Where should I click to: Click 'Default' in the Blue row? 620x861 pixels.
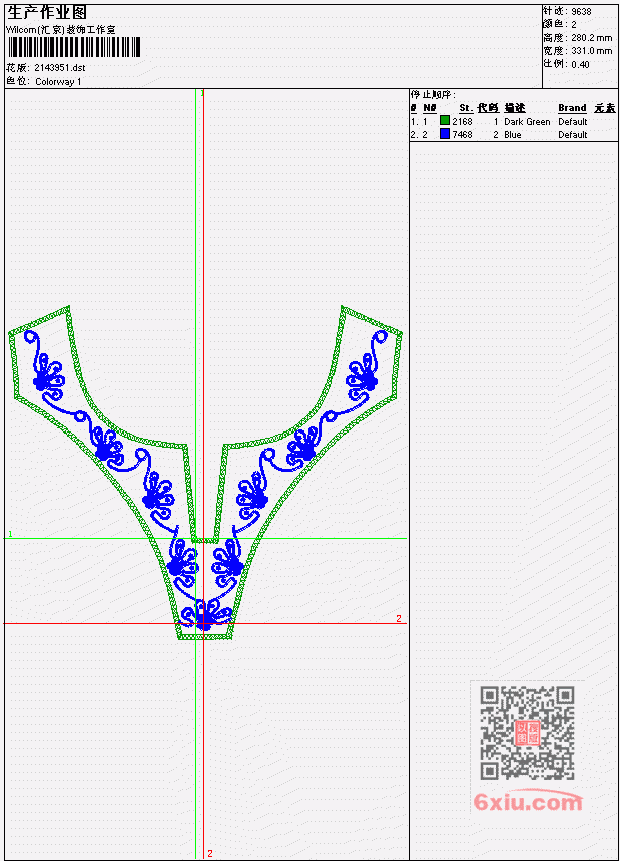573,135
